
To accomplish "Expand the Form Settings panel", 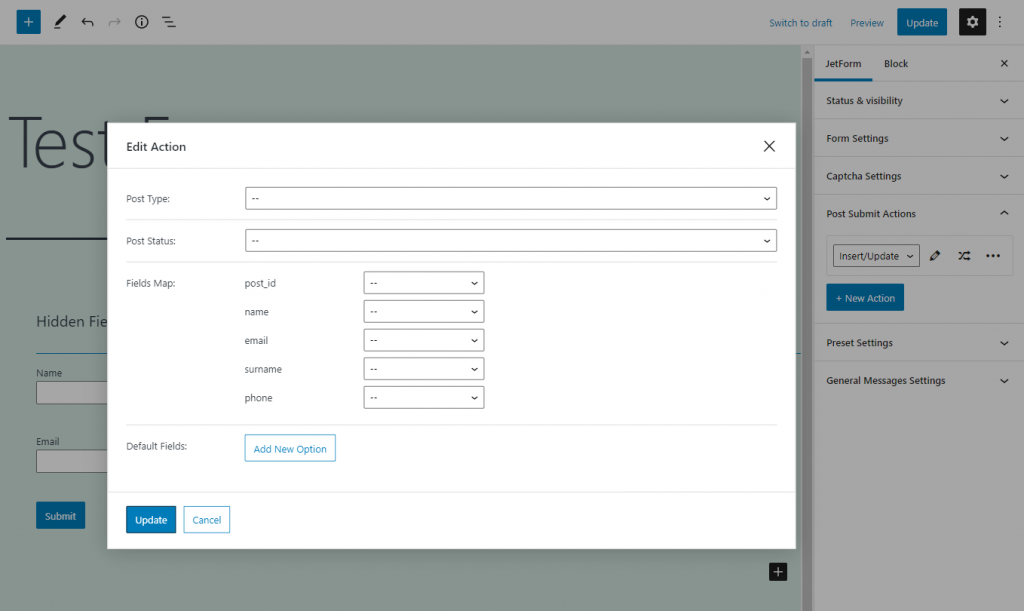I will point(918,138).
